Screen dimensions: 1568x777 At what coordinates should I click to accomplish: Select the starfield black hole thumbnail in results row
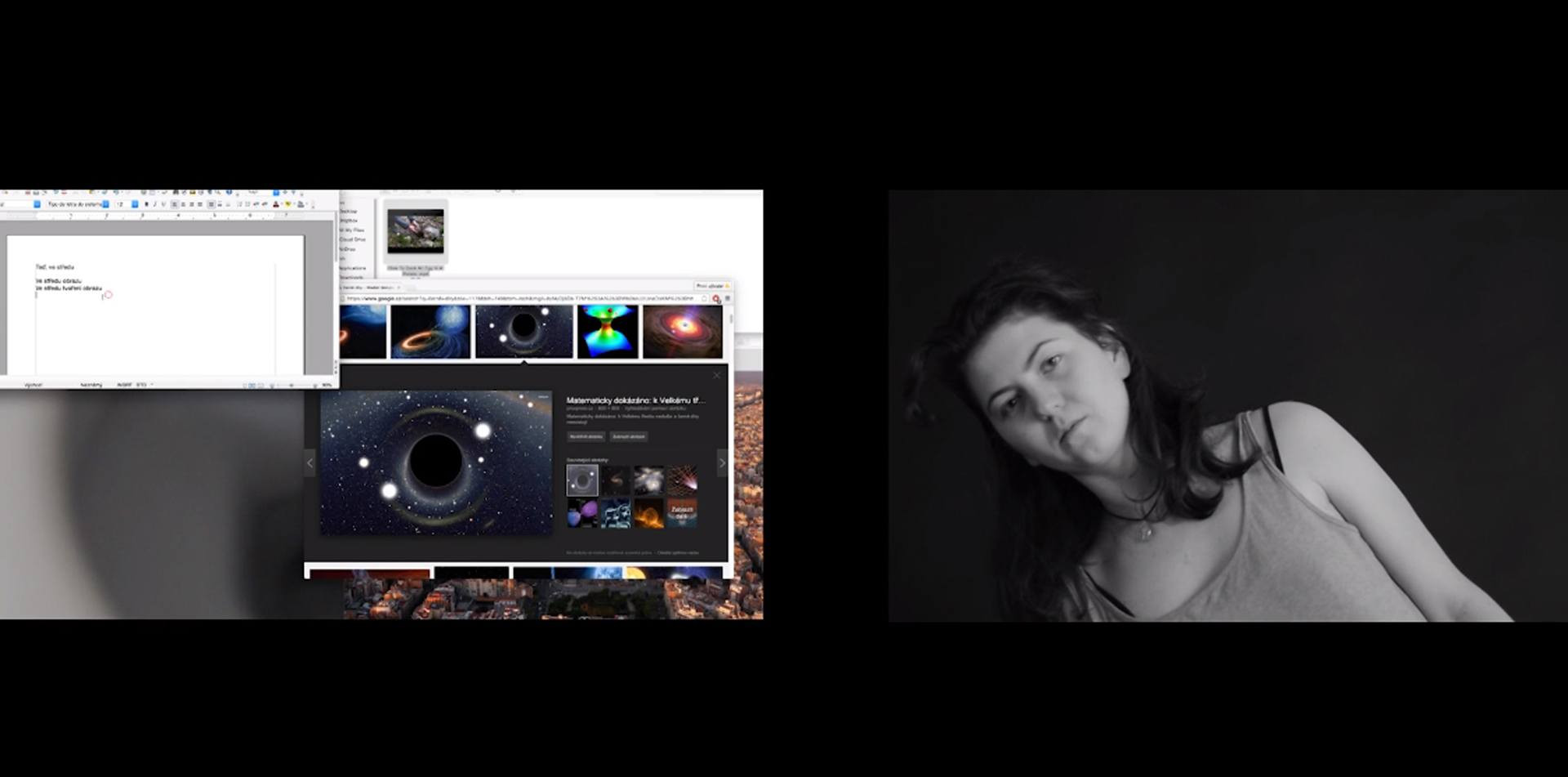click(x=524, y=332)
